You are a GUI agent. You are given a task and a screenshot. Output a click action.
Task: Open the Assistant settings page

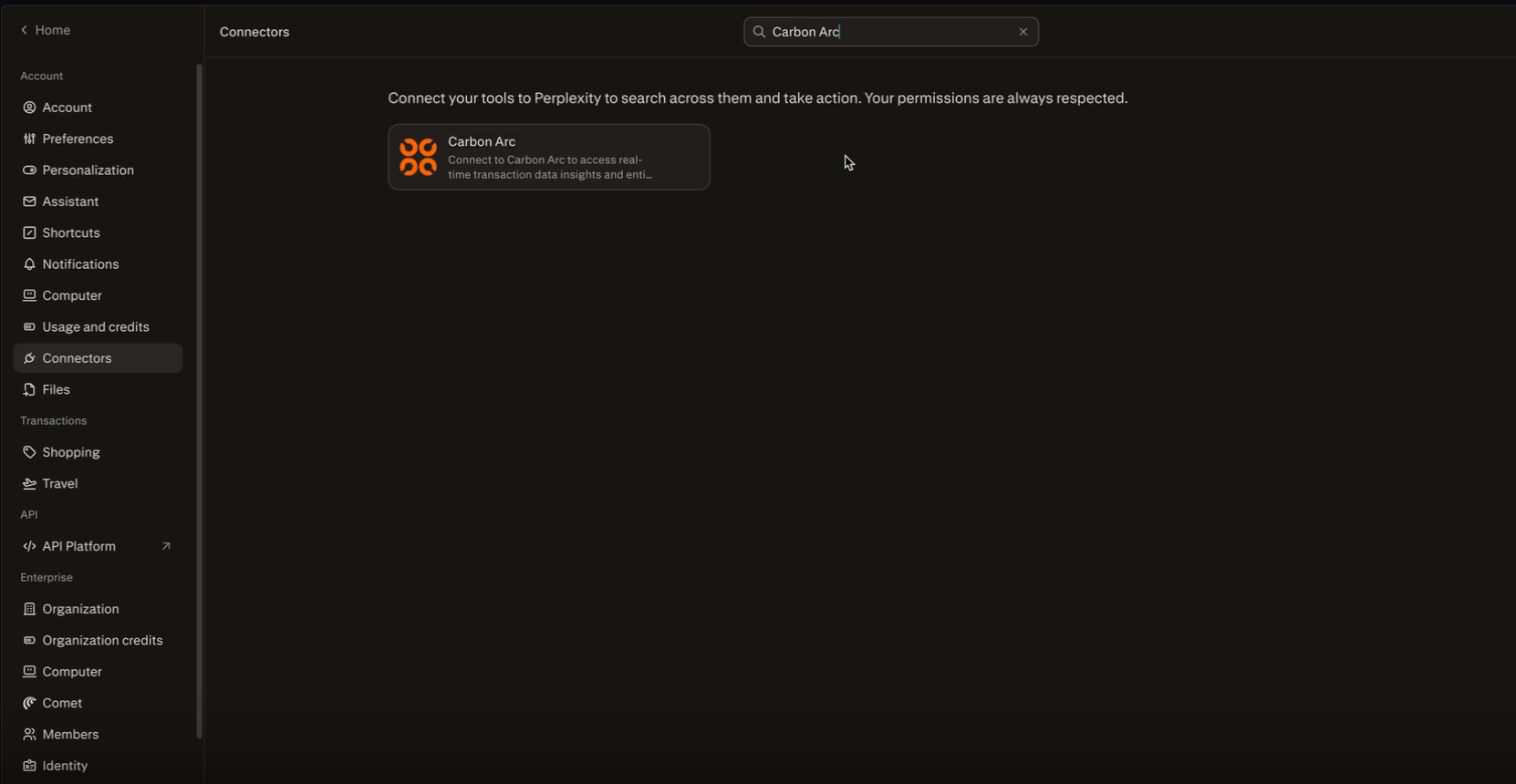pyautogui.click(x=98, y=201)
